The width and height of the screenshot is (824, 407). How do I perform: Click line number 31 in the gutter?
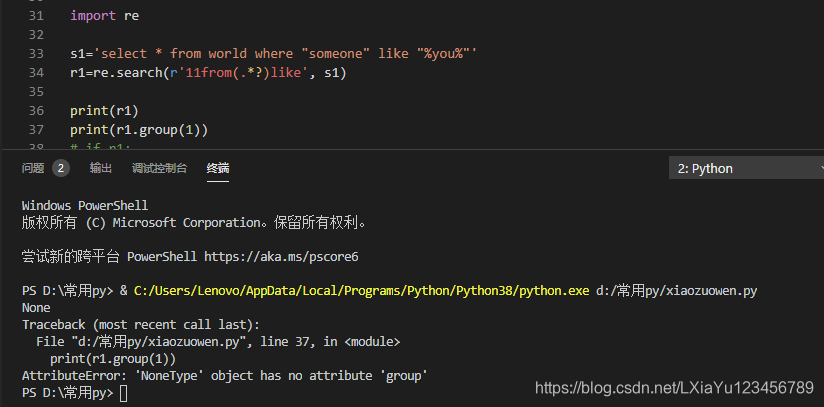tap(36, 16)
